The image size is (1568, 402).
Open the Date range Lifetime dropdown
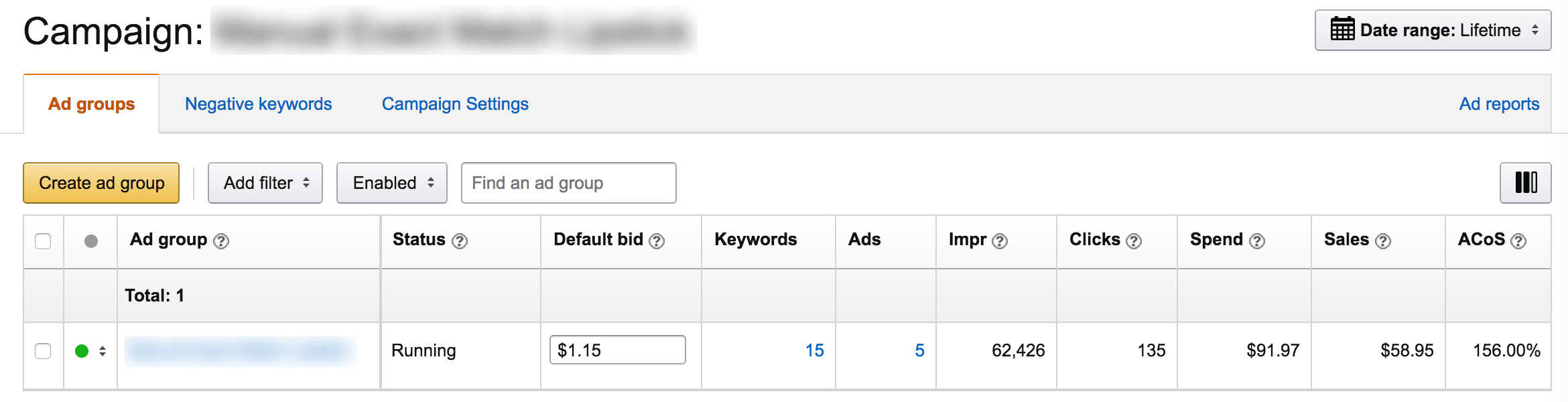click(x=1433, y=30)
